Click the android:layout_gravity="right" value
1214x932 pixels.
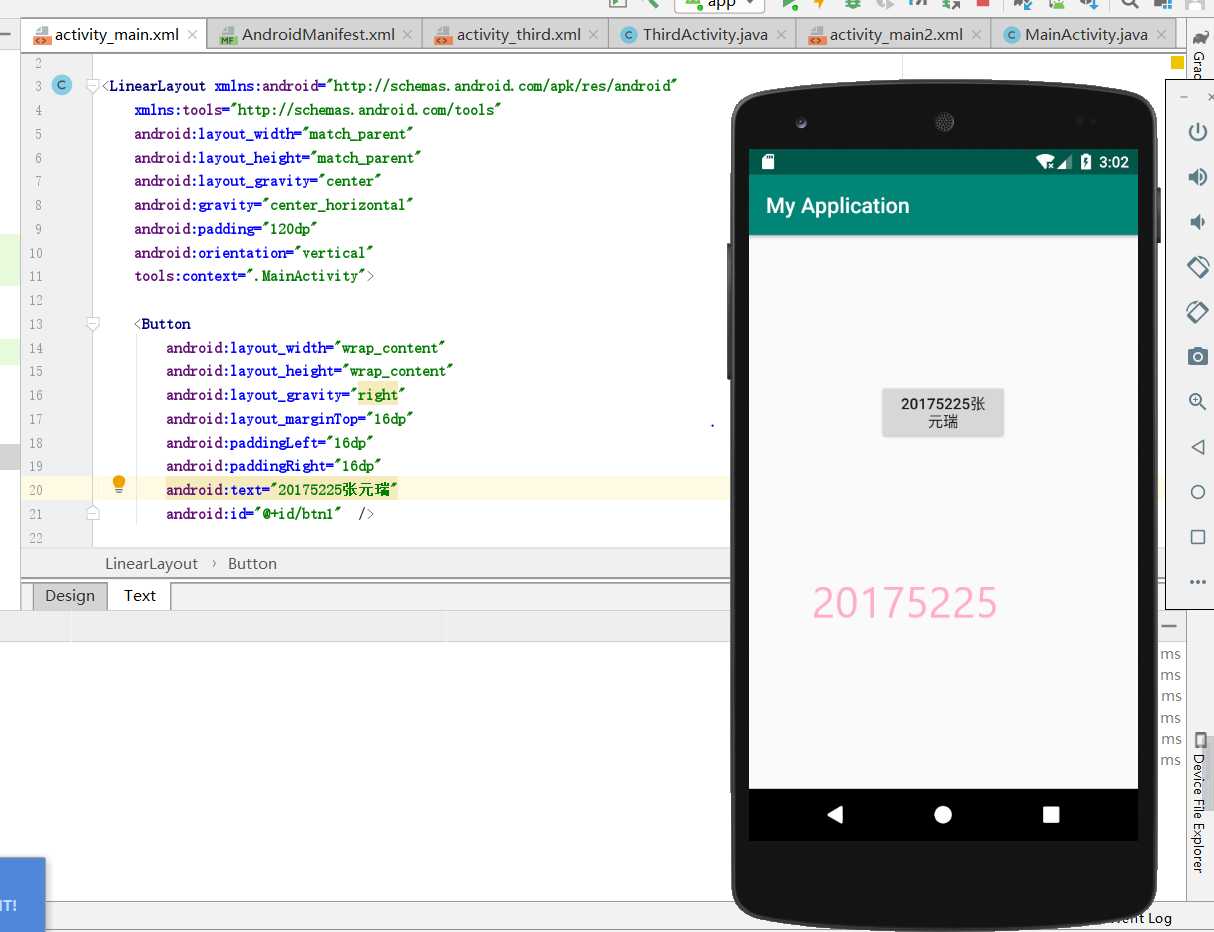coord(378,395)
